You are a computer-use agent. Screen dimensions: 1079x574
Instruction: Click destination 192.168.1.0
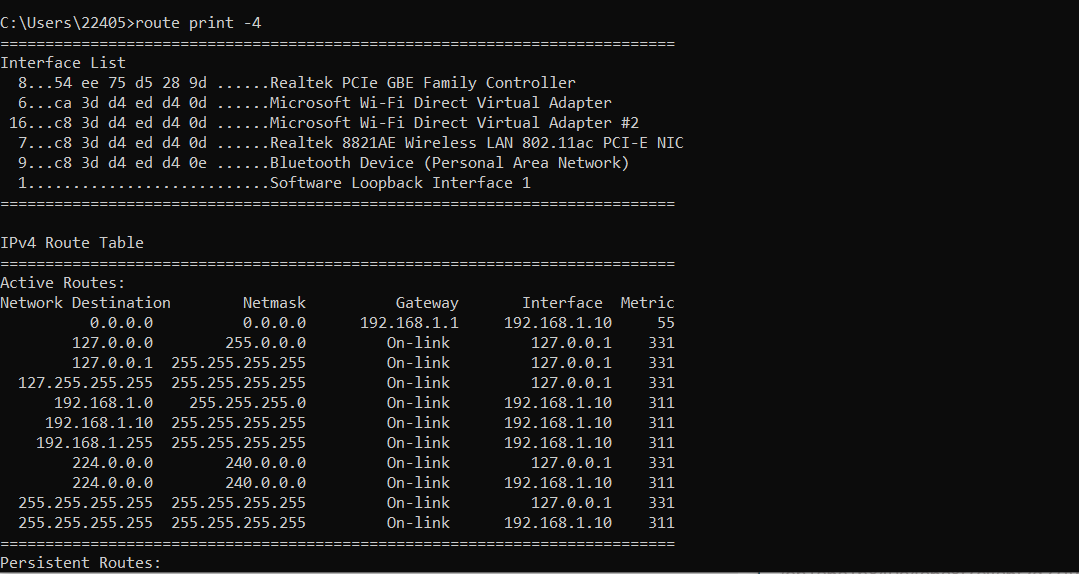[104, 403]
